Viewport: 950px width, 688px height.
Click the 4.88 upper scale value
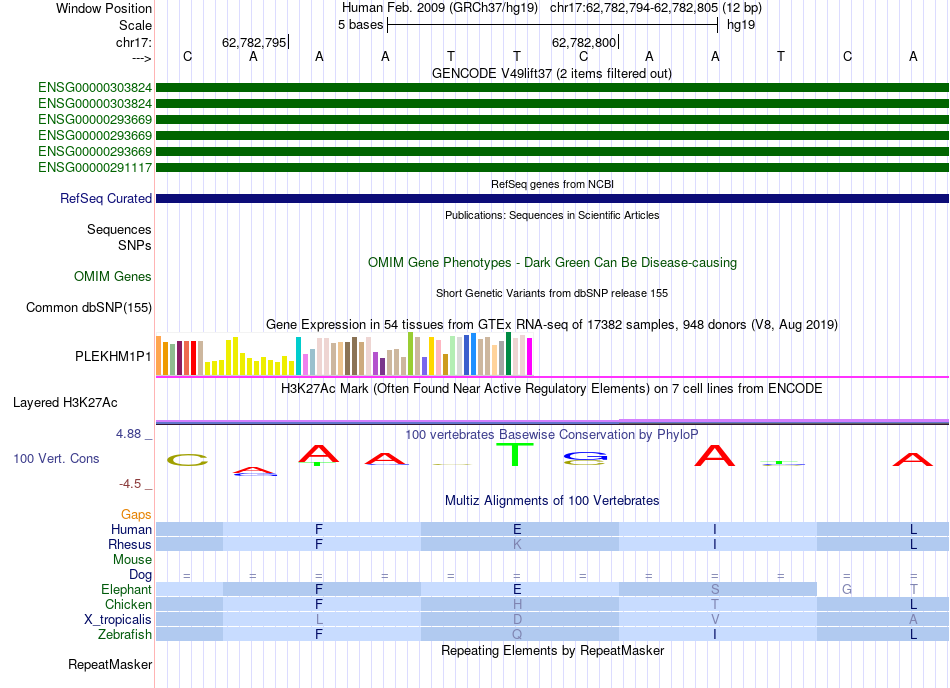click(128, 434)
